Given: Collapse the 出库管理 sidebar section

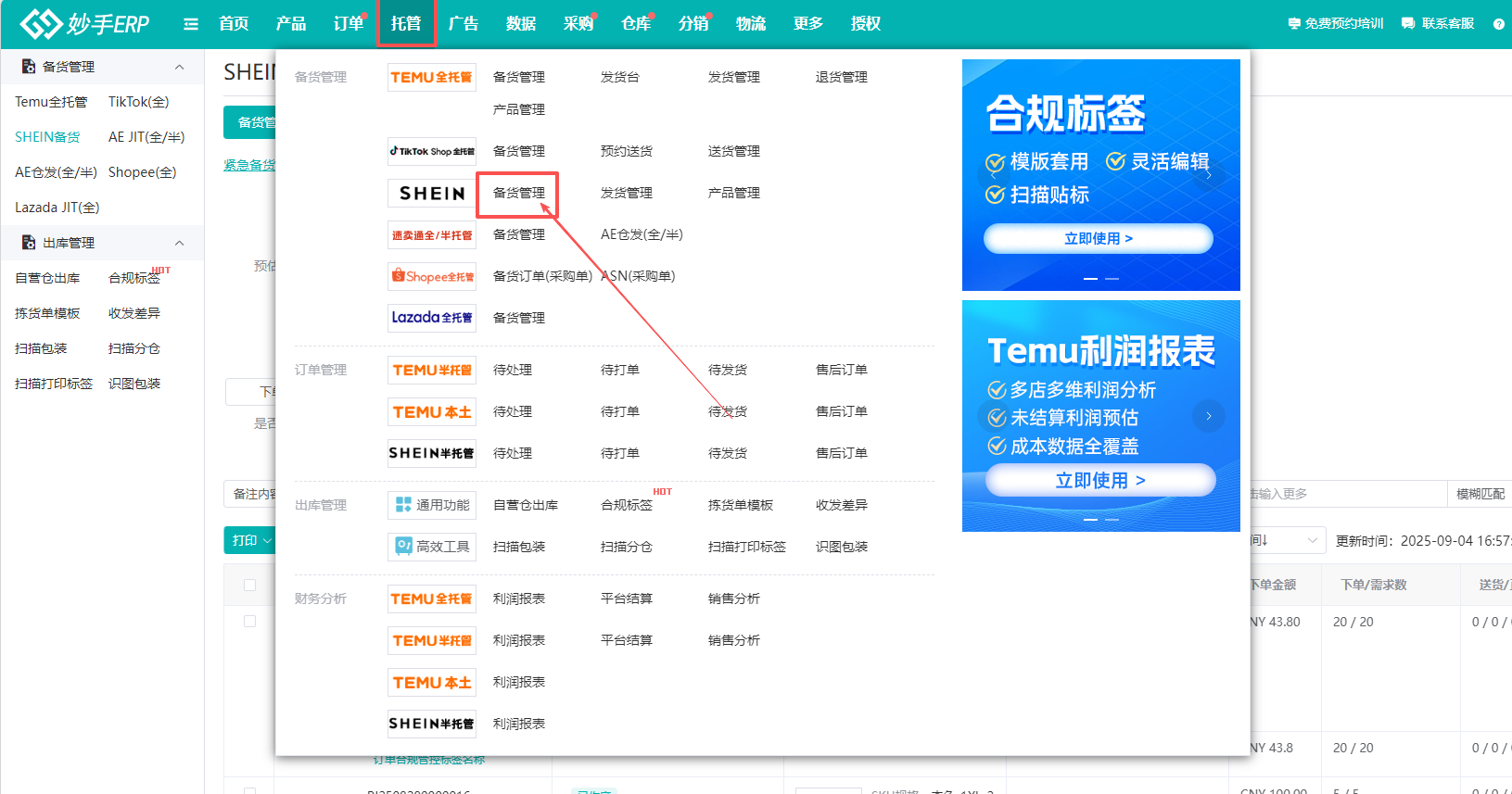Looking at the screenshot, I should point(180,243).
